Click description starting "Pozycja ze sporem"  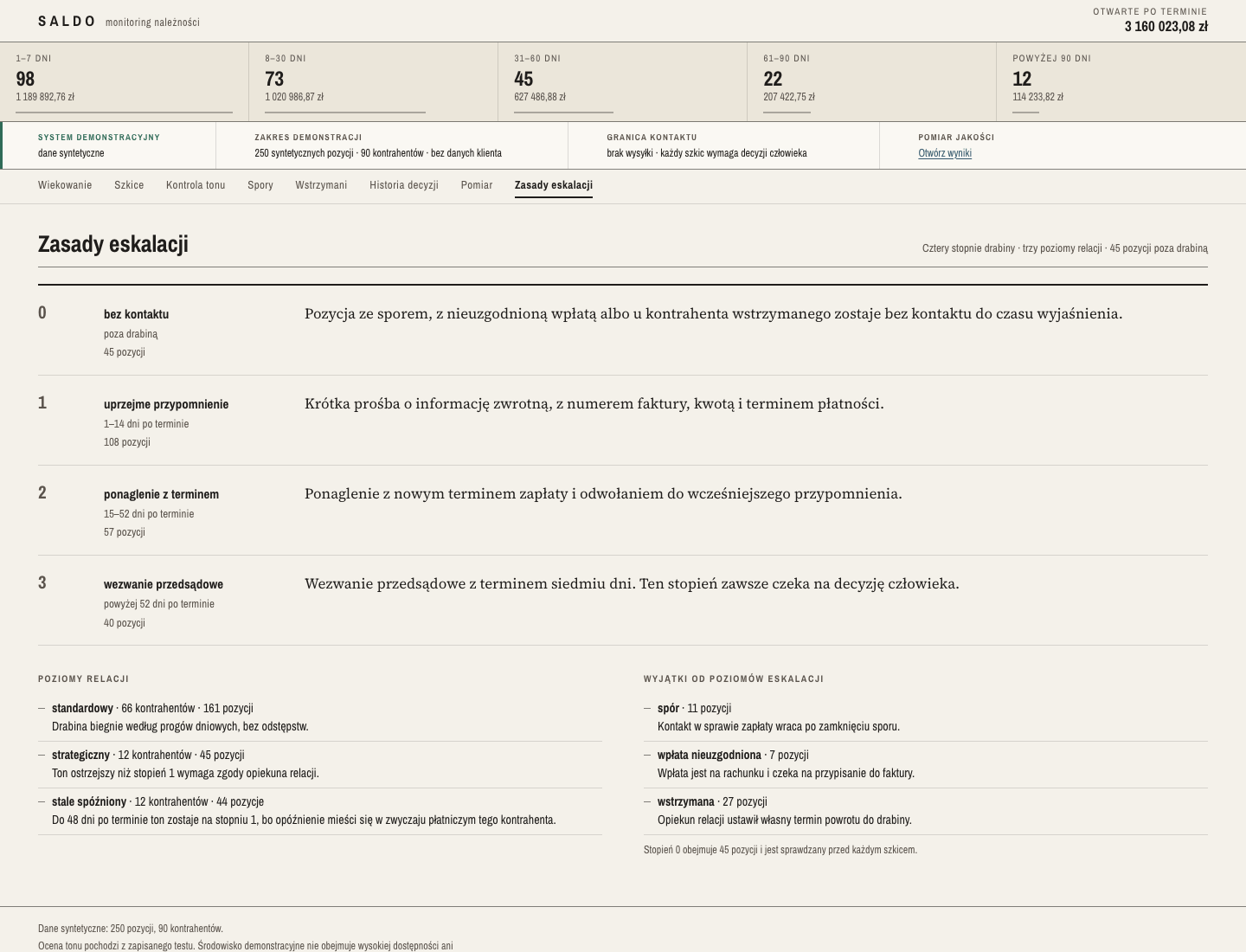point(713,313)
